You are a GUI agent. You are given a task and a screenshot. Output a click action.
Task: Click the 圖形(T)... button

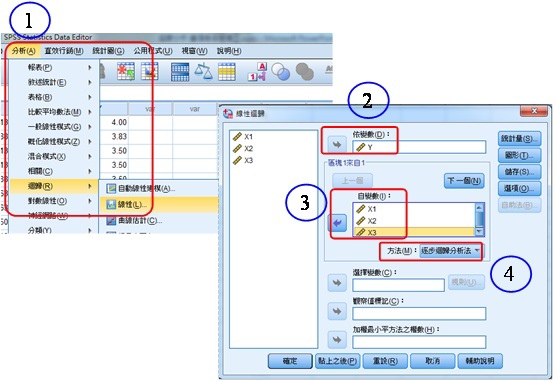(x=519, y=155)
